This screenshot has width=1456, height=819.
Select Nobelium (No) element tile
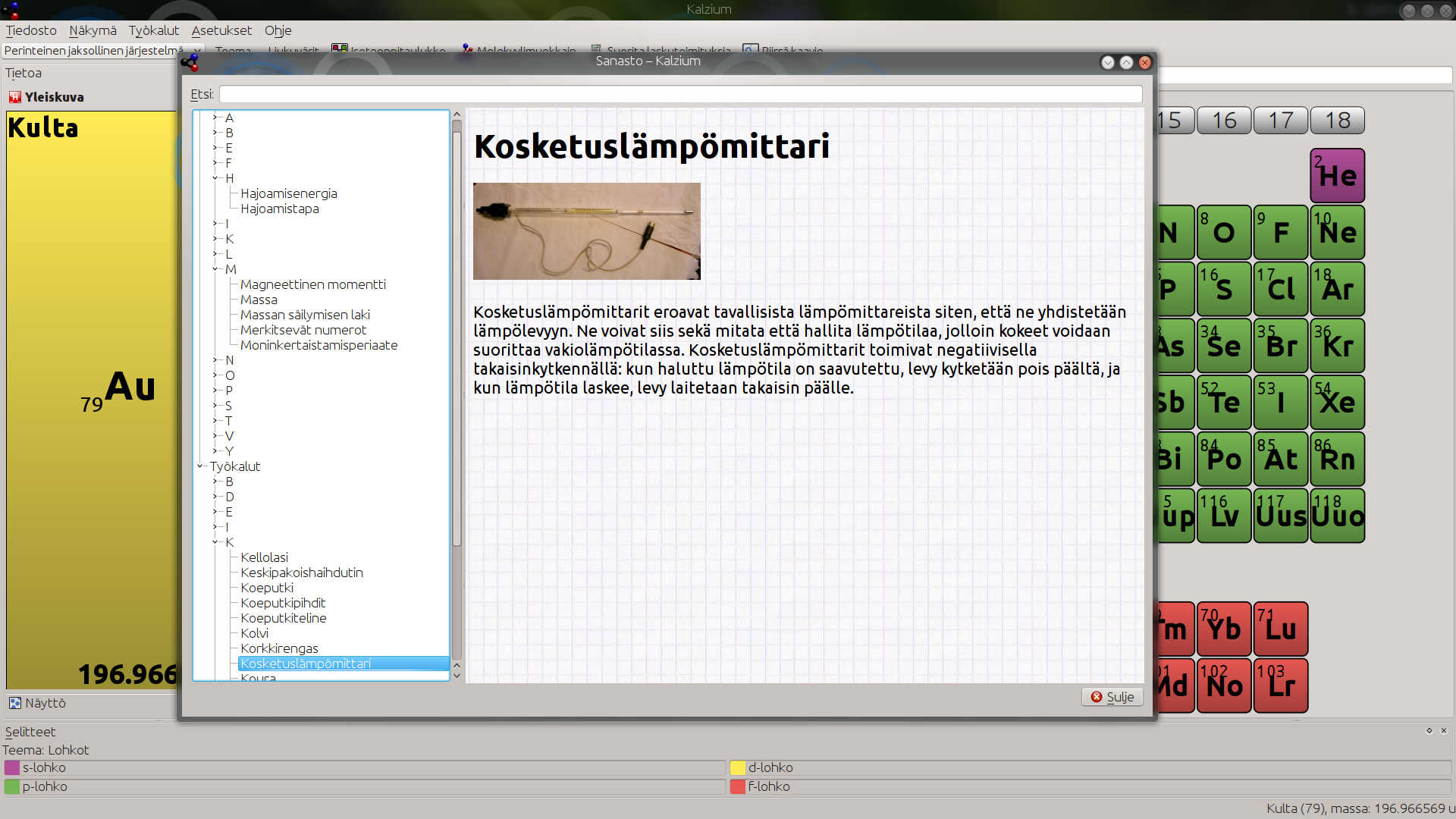pyautogui.click(x=1224, y=686)
